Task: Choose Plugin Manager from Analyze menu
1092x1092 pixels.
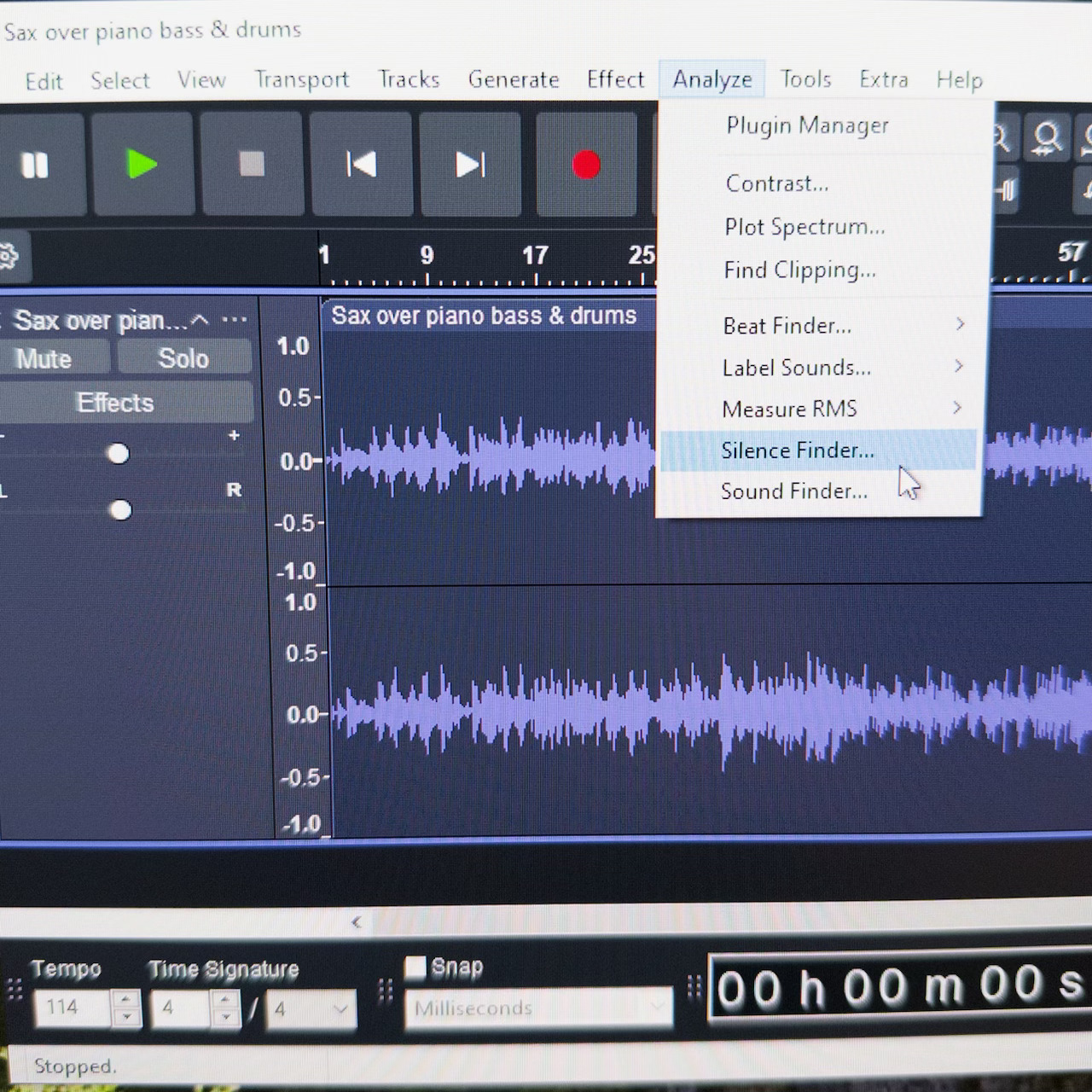Action: 807,125
